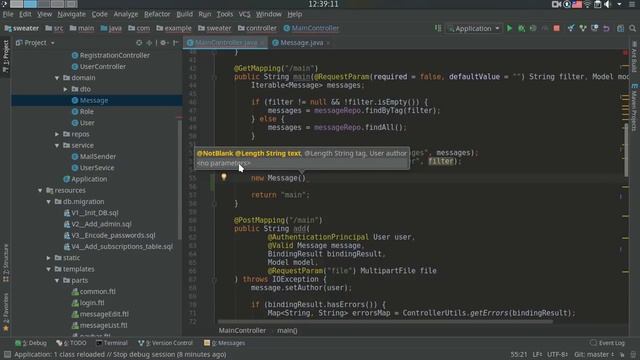
Task: Open messageEdit.ftl template file
Action: [104, 314]
